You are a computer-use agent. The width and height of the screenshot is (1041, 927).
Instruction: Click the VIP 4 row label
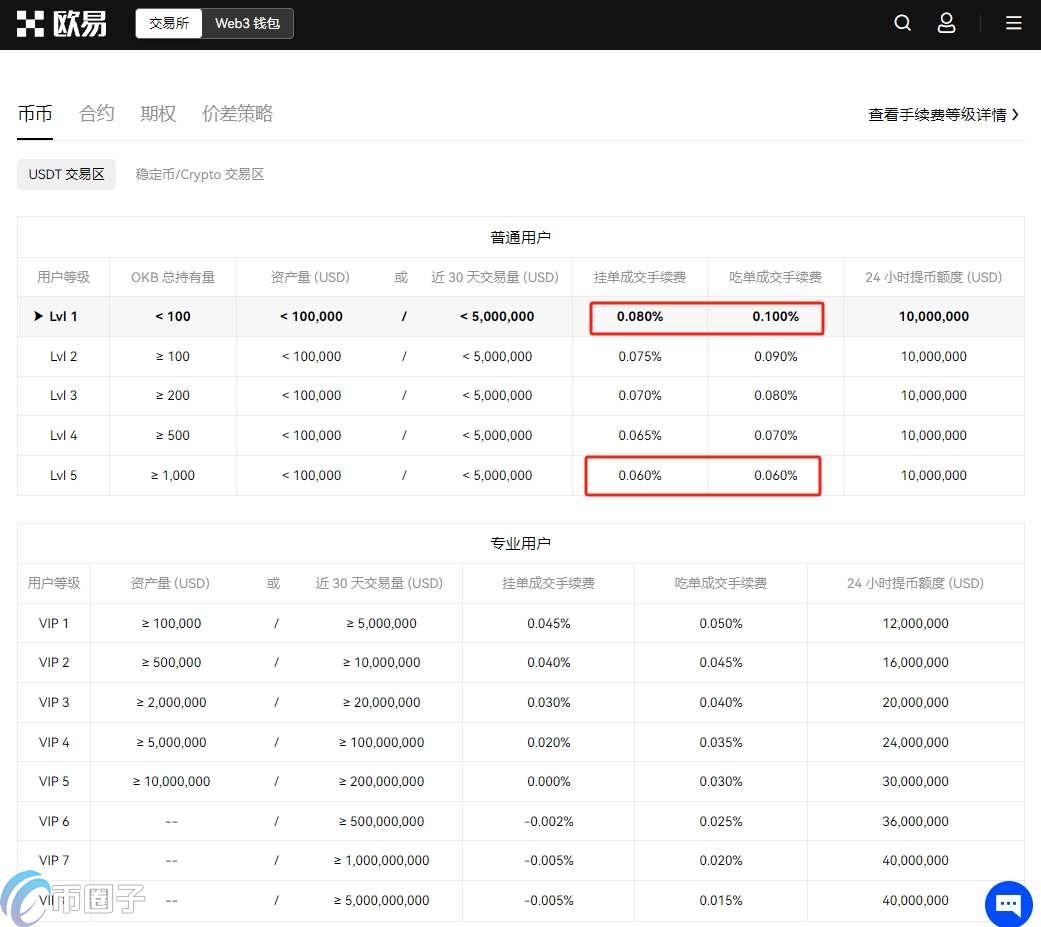click(x=54, y=742)
